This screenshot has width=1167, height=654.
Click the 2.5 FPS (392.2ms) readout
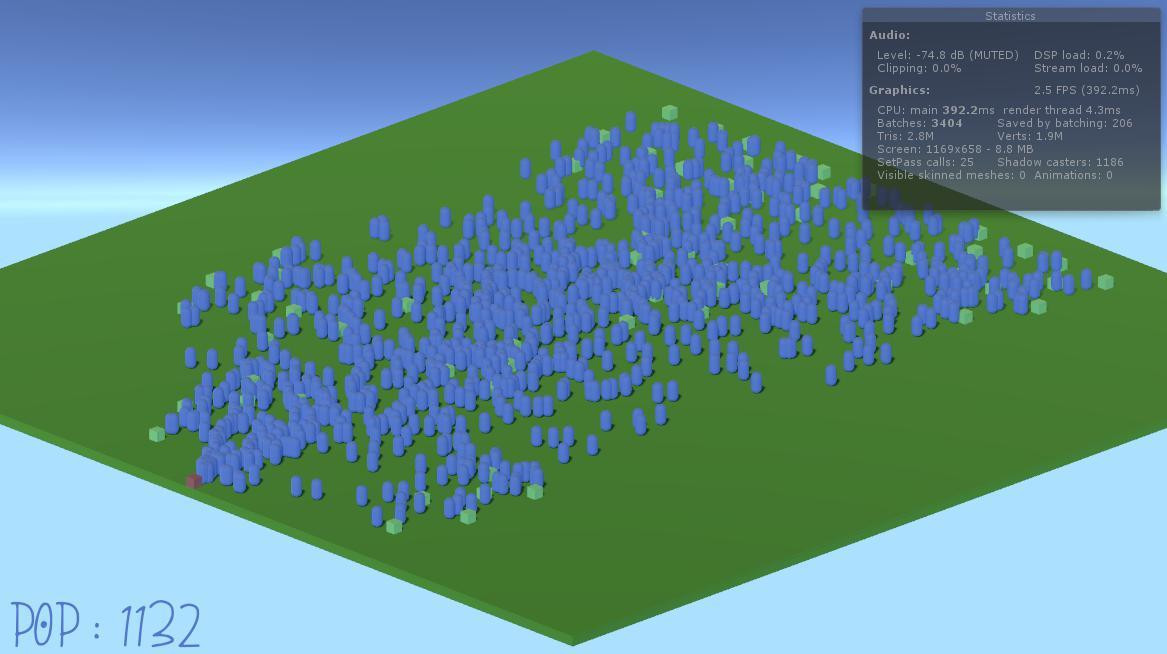(x=1087, y=90)
